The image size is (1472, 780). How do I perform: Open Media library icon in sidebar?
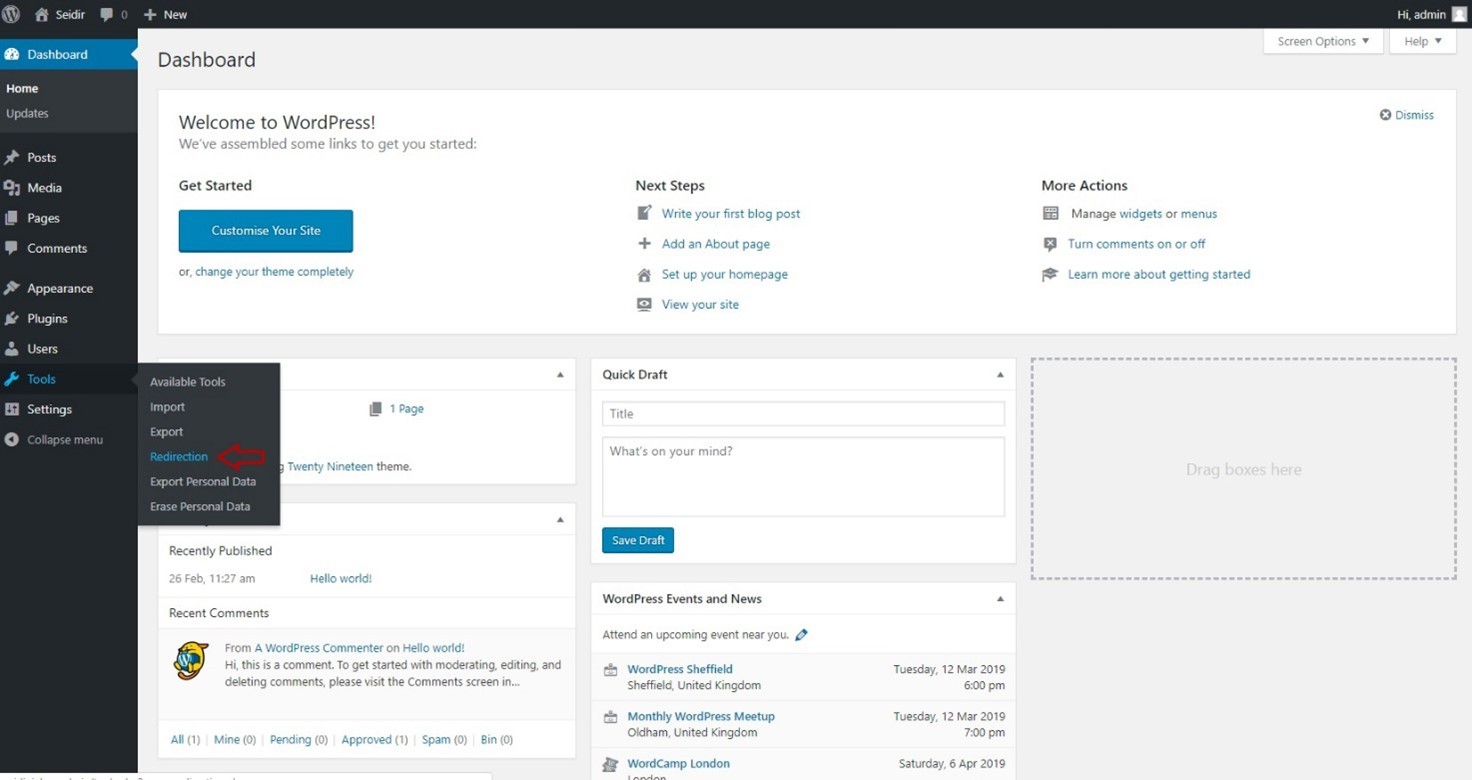click(12, 188)
